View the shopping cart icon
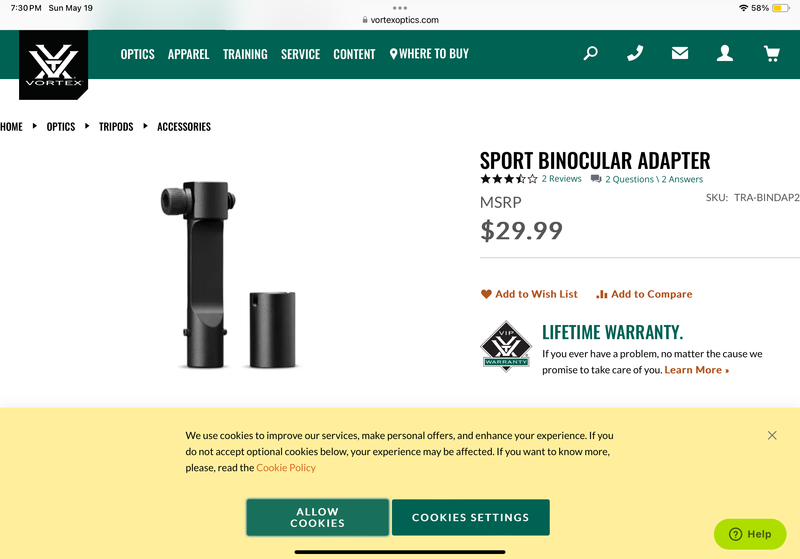The height and width of the screenshot is (559, 800). tap(771, 54)
